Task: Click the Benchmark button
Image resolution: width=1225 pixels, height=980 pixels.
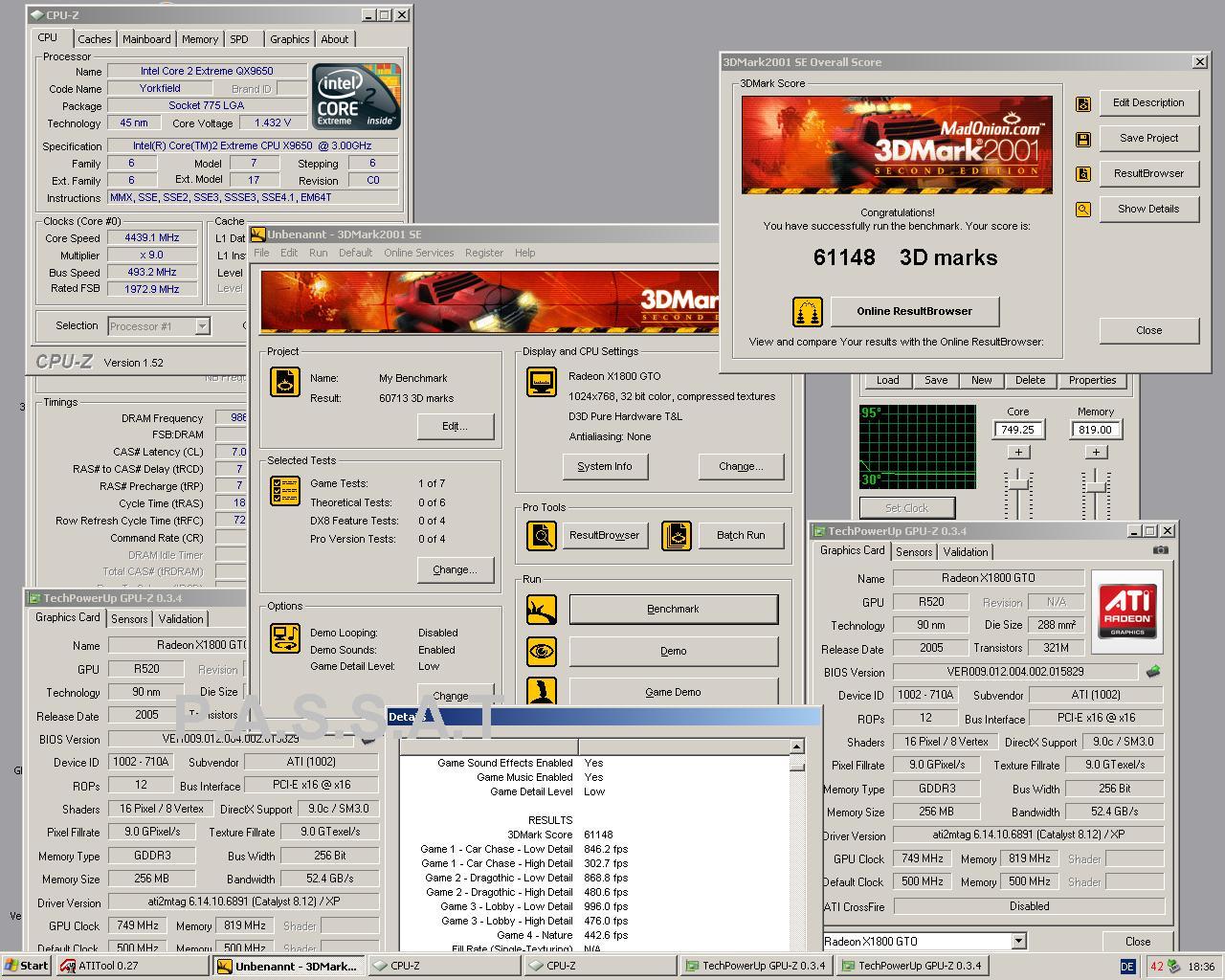Action: [x=673, y=610]
